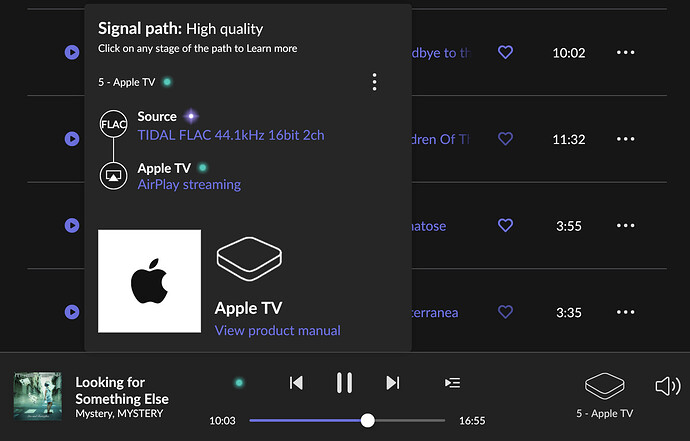Toggle heart on the 3:55 track
690x441 pixels.
[x=505, y=225]
